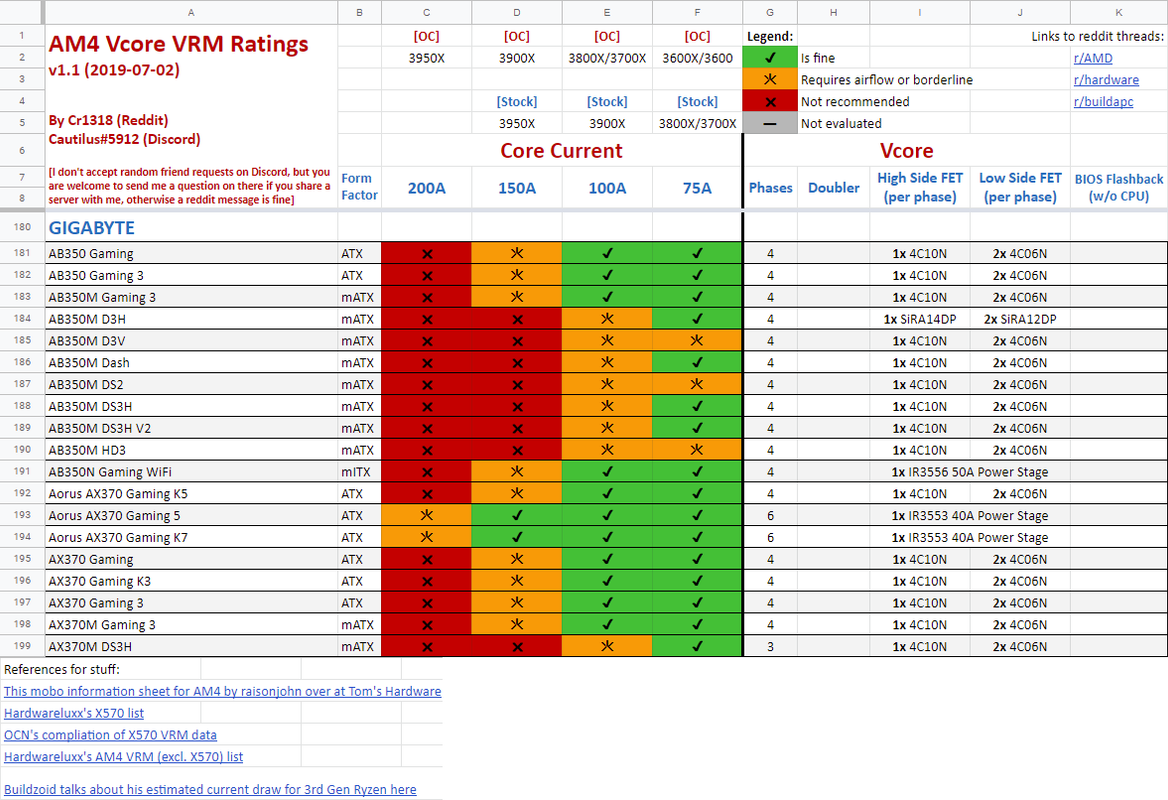
Task: Open the r/hardware reddit thread link
Action: pos(1106,80)
